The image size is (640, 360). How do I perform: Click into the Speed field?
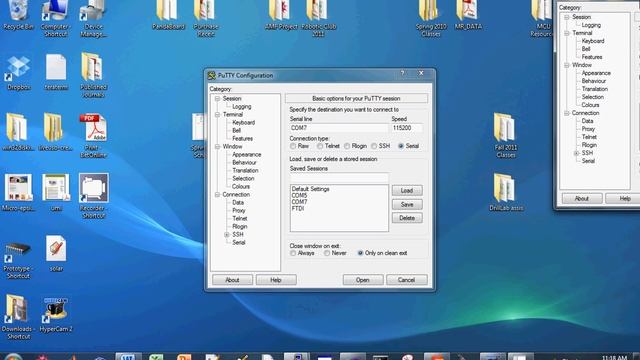coord(407,128)
